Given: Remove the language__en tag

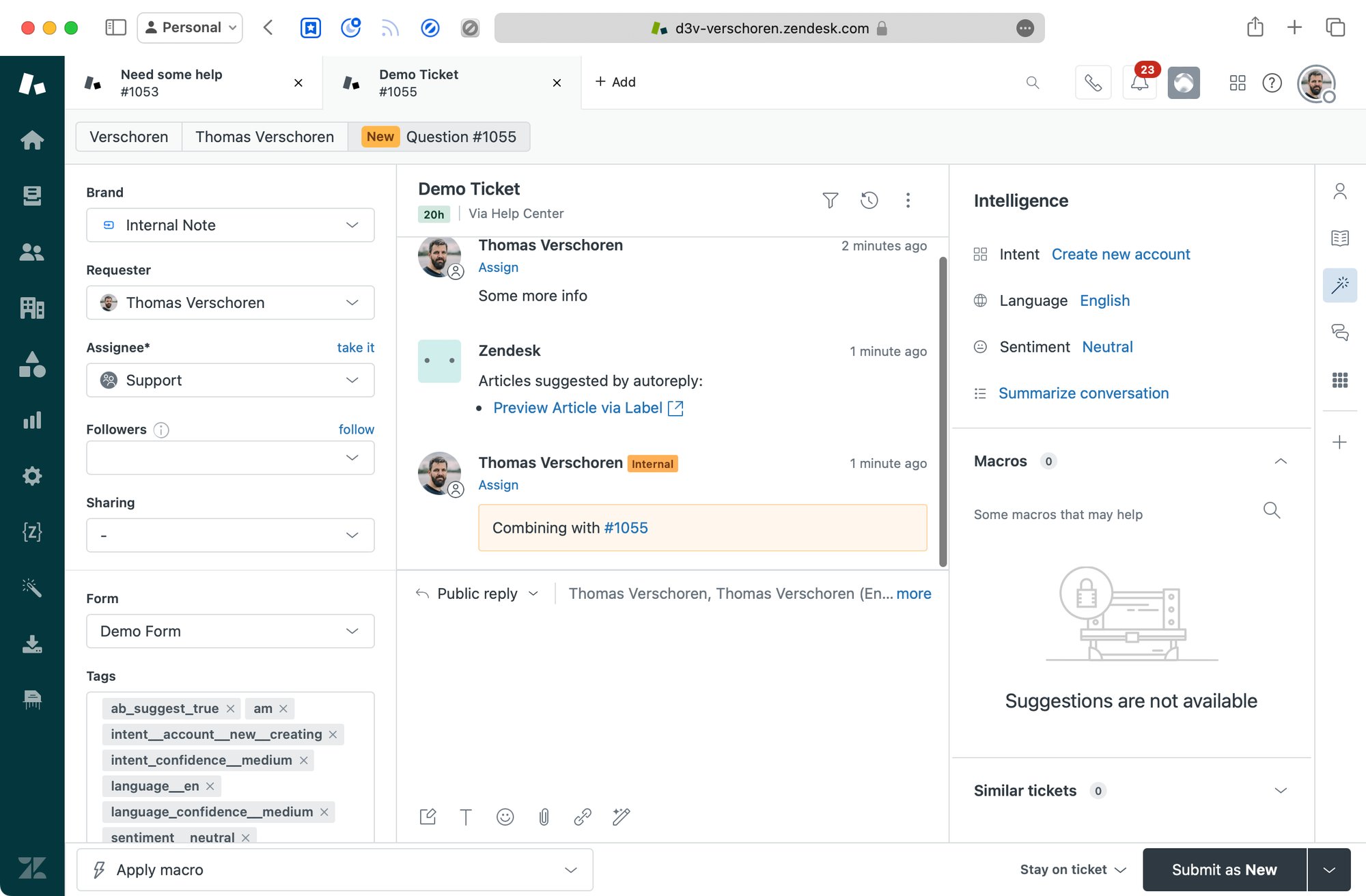Looking at the screenshot, I should coord(210,786).
